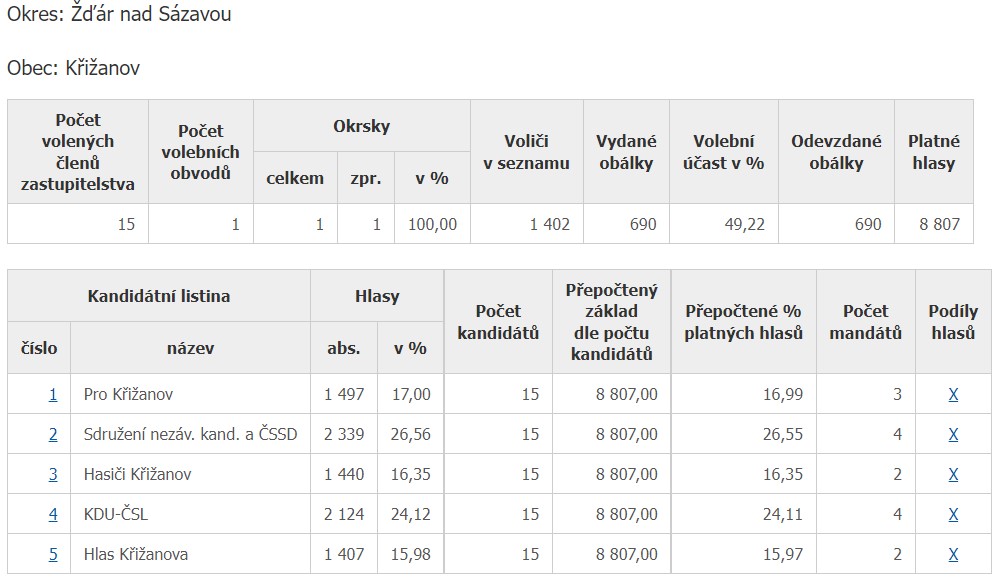Screen dimensions: 1000x581
Task: Click the Kandidátní listina header cell
Action: [159, 296]
